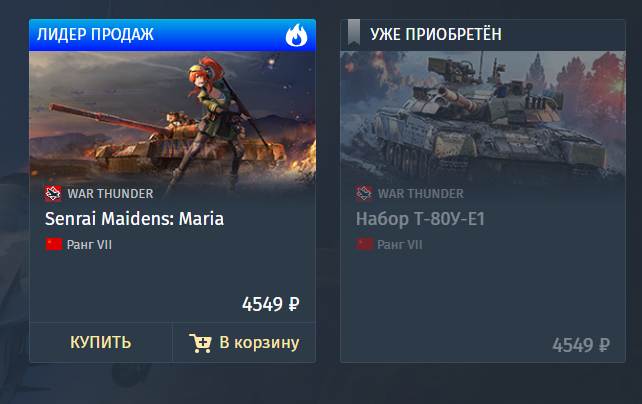This screenshot has height=404, width=642.
Task: Click WAR THUNDER text on Maria card
Action: (x=110, y=194)
